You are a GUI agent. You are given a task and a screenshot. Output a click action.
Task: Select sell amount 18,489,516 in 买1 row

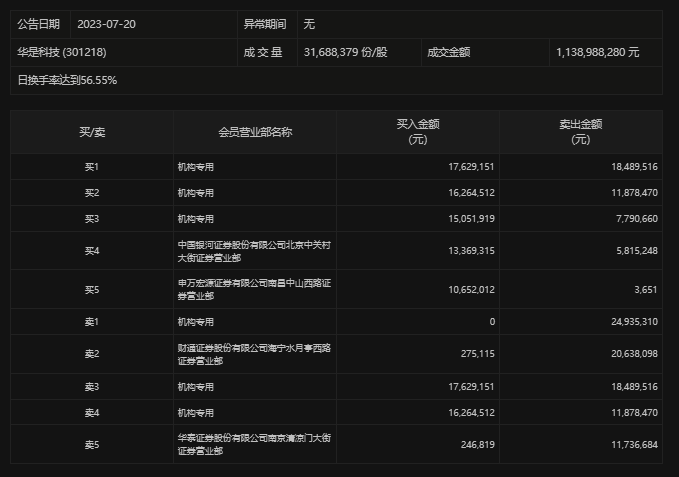tap(634, 167)
